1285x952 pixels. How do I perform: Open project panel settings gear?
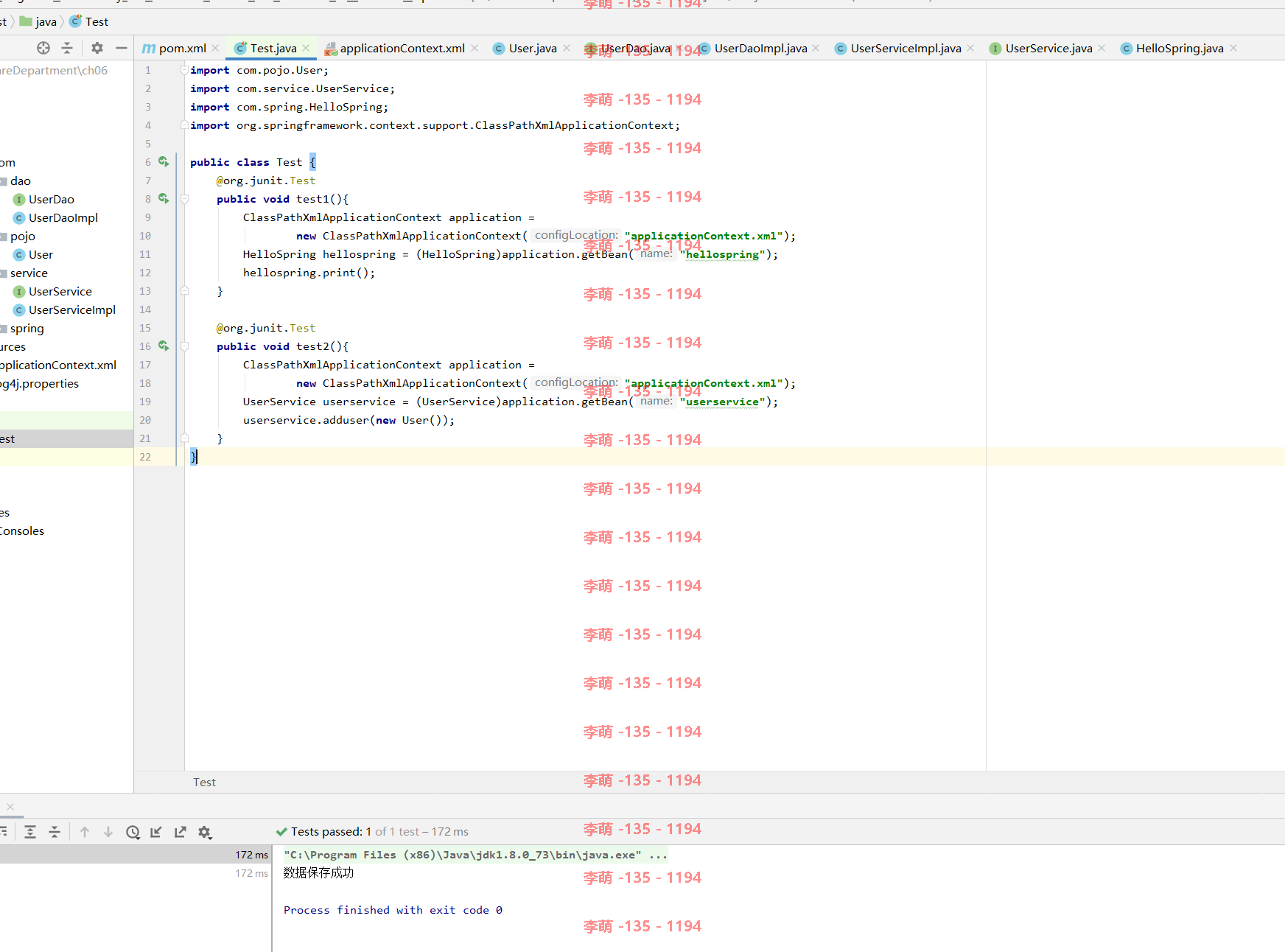point(97,48)
